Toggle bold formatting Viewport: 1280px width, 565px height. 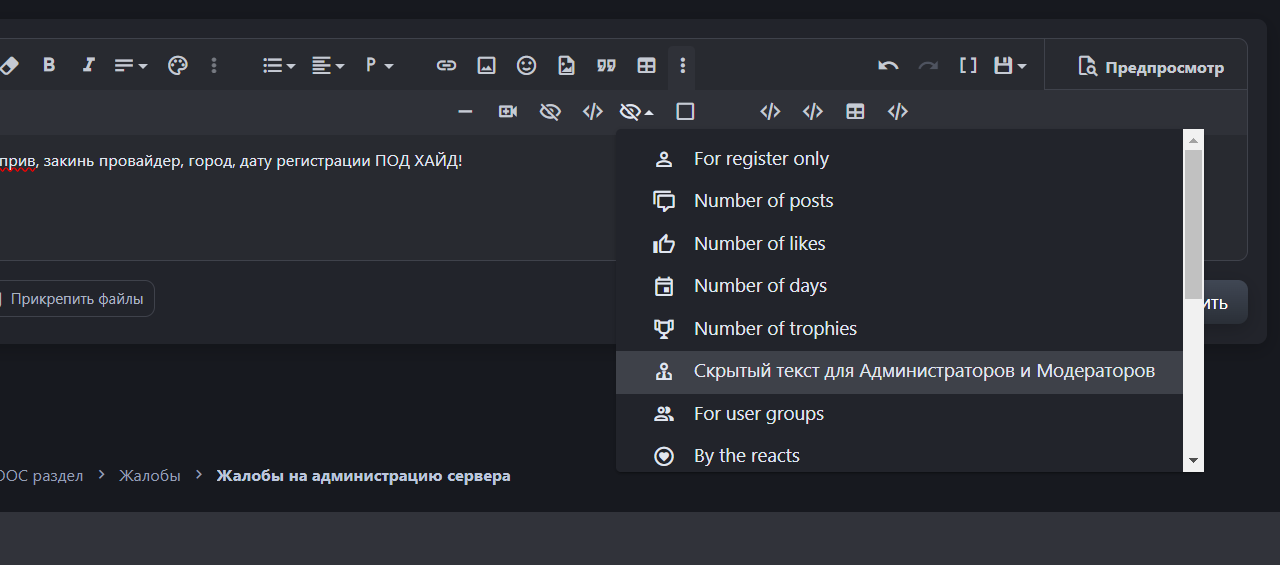pos(49,66)
